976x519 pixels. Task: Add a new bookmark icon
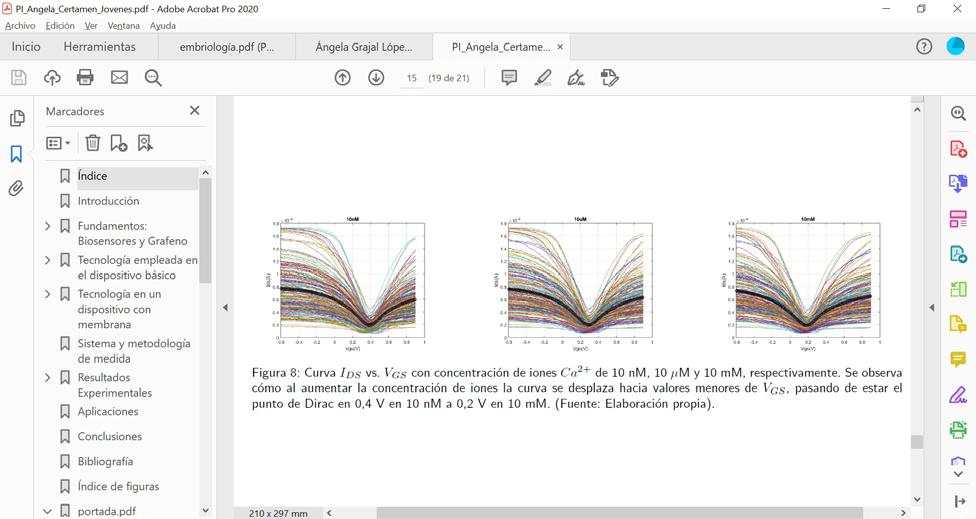click(118, 143)
